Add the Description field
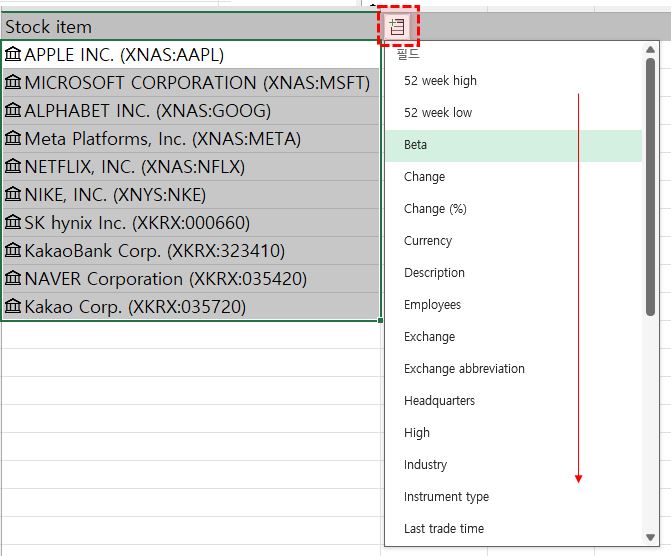 click(x=514, y=273)
